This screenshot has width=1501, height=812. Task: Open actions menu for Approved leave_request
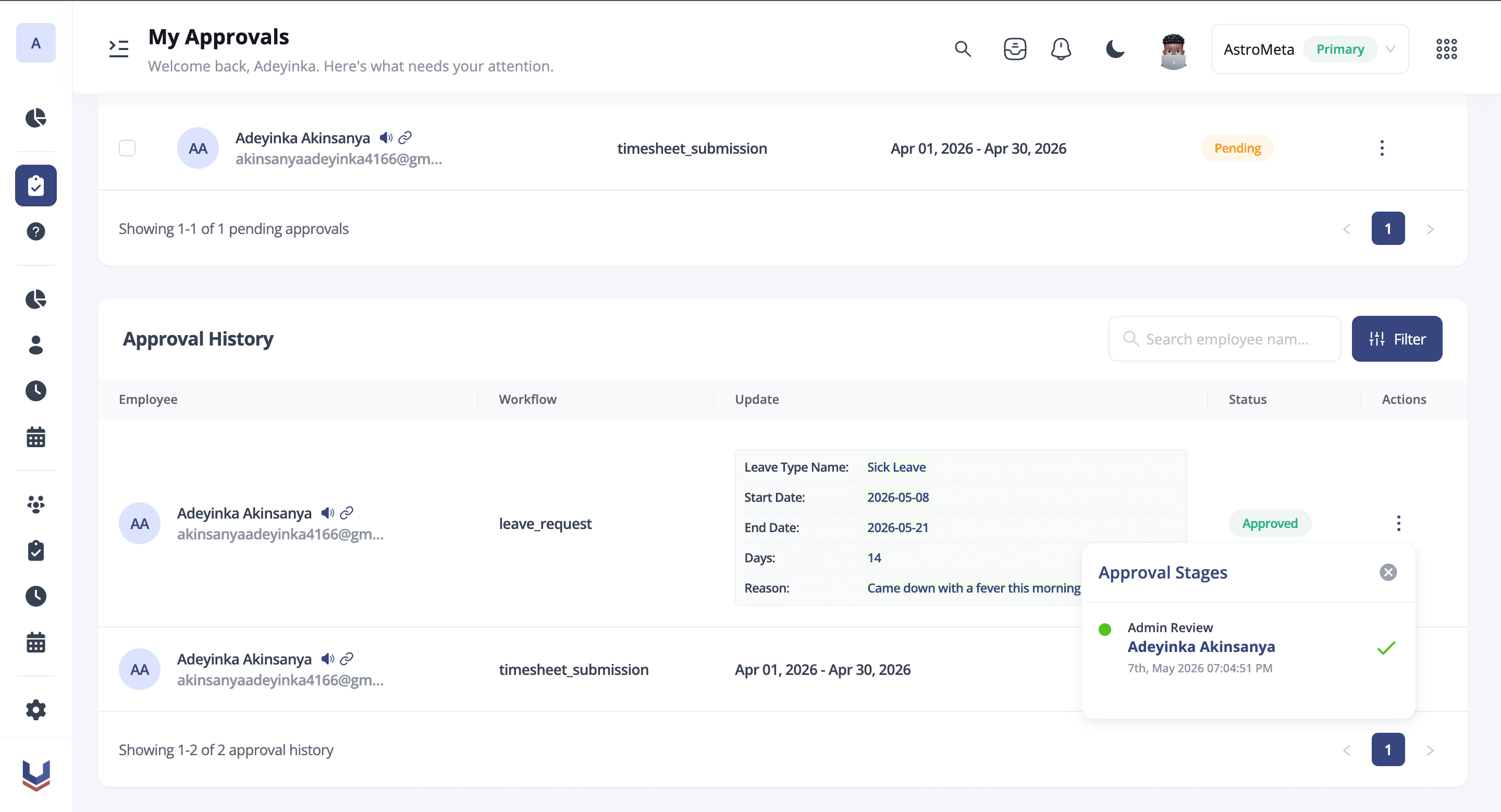(1398, 523)
